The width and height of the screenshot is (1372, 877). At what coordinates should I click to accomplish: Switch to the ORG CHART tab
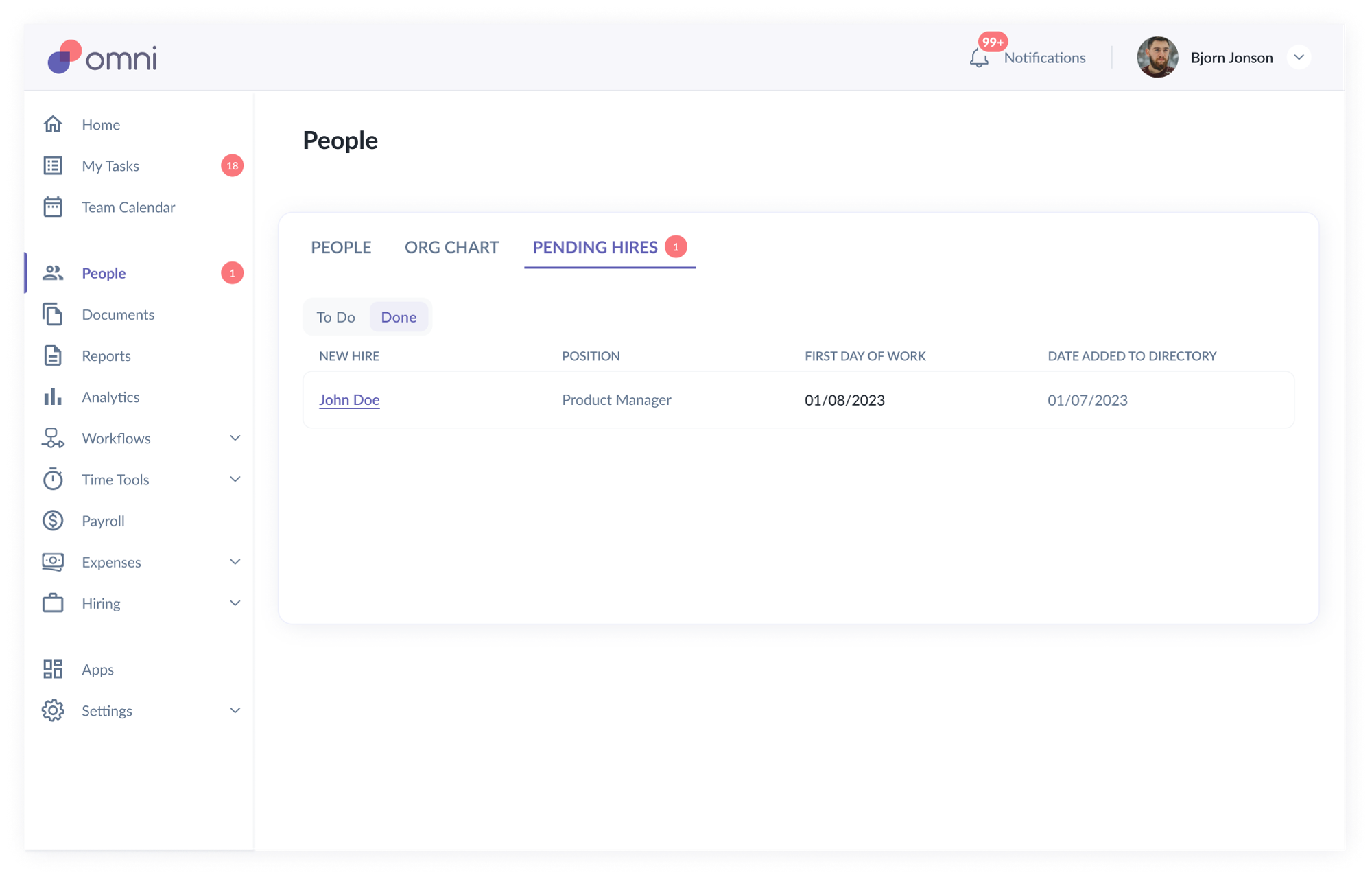click(x=451, y=247)
